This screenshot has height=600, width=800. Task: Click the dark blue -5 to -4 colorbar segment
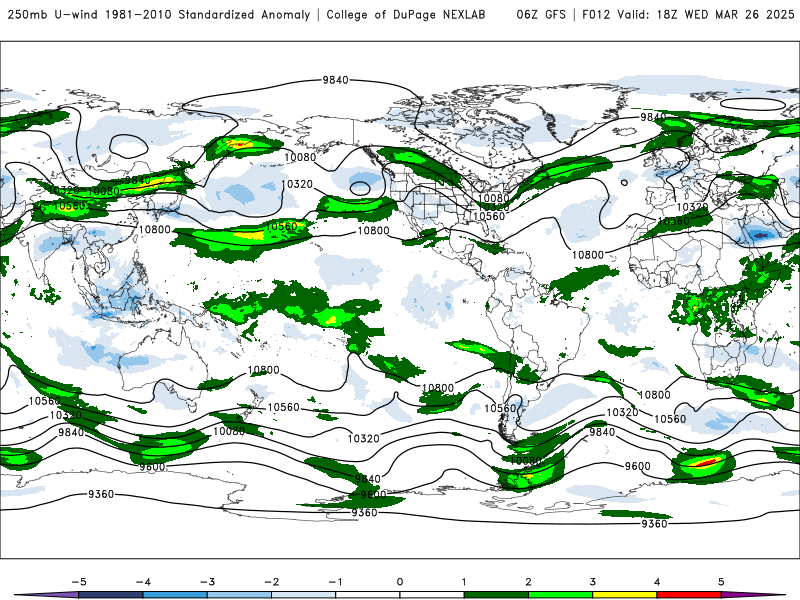(x=111, y=595)
